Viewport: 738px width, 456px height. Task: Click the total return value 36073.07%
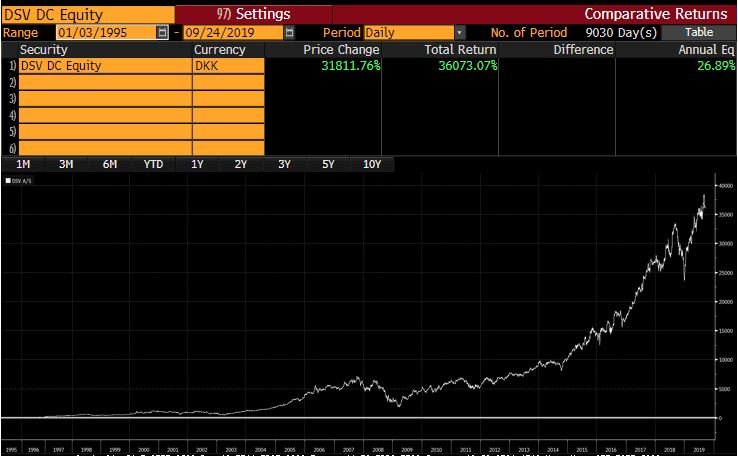pyautogui.click(x=467, y=66)
